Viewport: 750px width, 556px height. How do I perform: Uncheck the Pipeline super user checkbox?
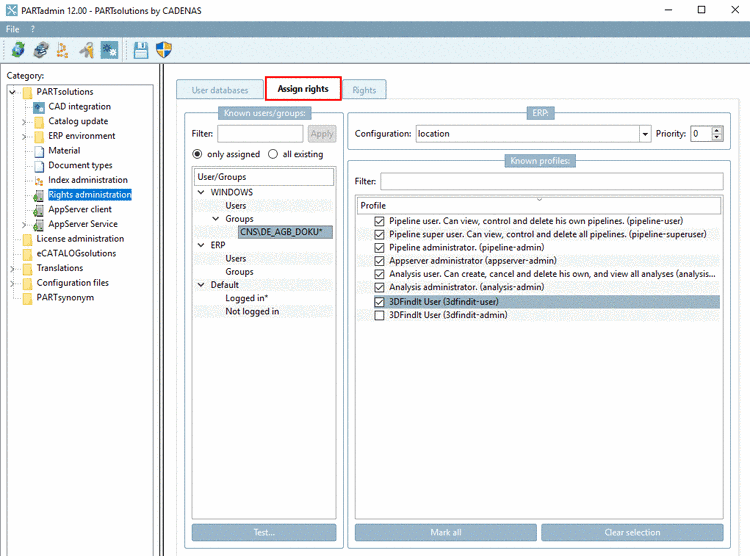(379, 234)
